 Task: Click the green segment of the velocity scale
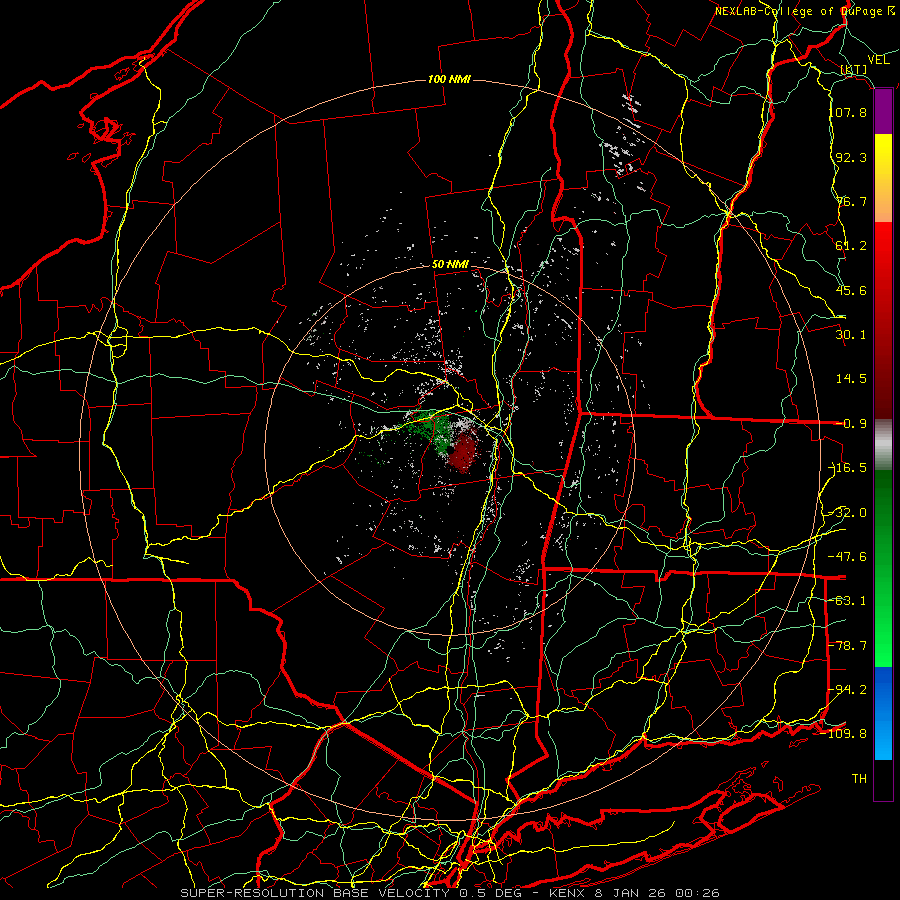point(883,568)
